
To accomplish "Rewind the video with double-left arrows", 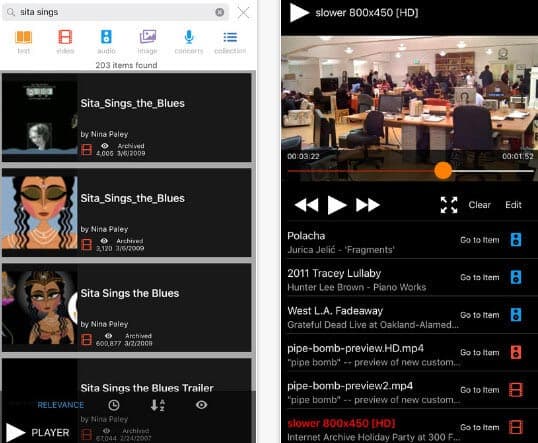I will click(x=306, y=205).
